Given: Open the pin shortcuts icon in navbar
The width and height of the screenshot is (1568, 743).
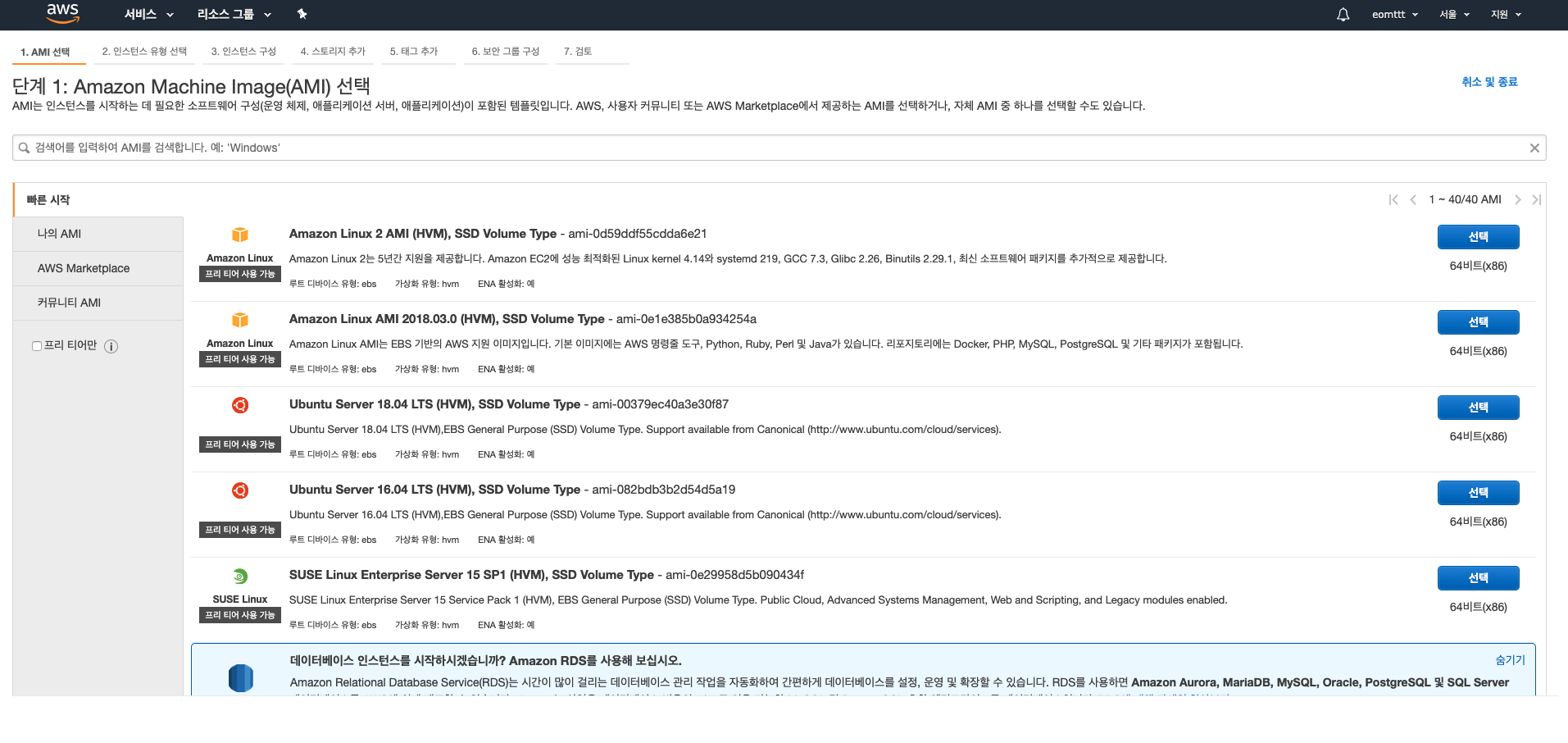Looking at the screenshot, I should (x=302, y=14).
